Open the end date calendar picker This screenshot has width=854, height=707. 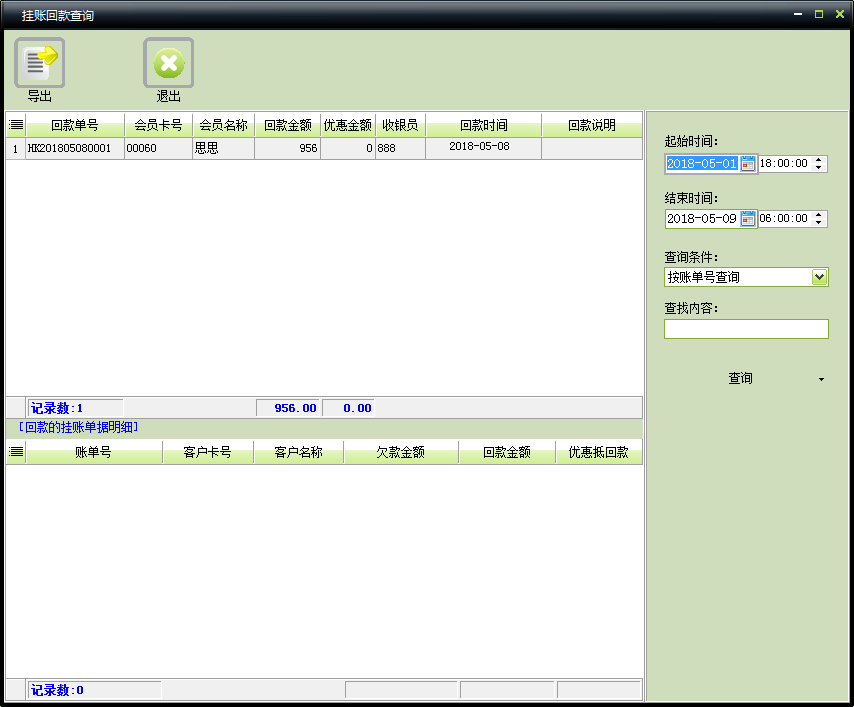pyautogui.click(x=748, y=218)
